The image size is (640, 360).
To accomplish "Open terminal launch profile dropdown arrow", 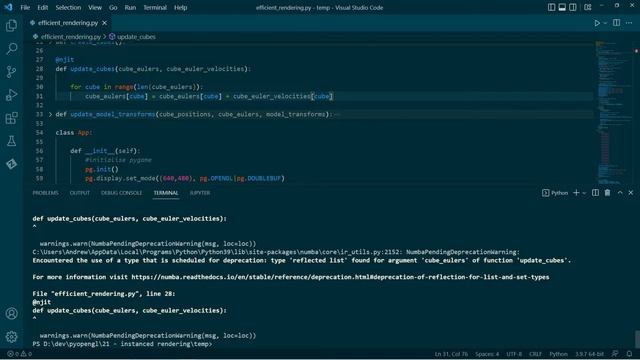I will pyautogui.click(x=584, y=193).
